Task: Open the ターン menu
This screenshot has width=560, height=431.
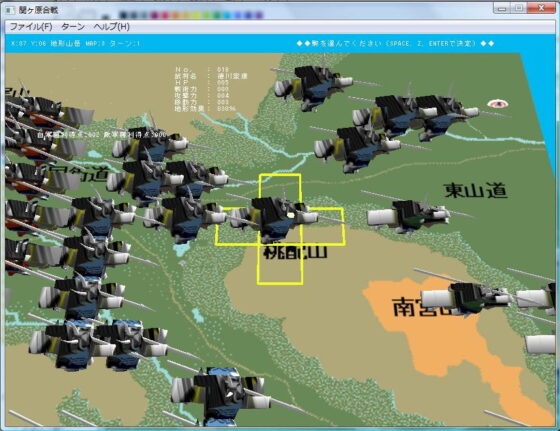Action: (72, 27)
